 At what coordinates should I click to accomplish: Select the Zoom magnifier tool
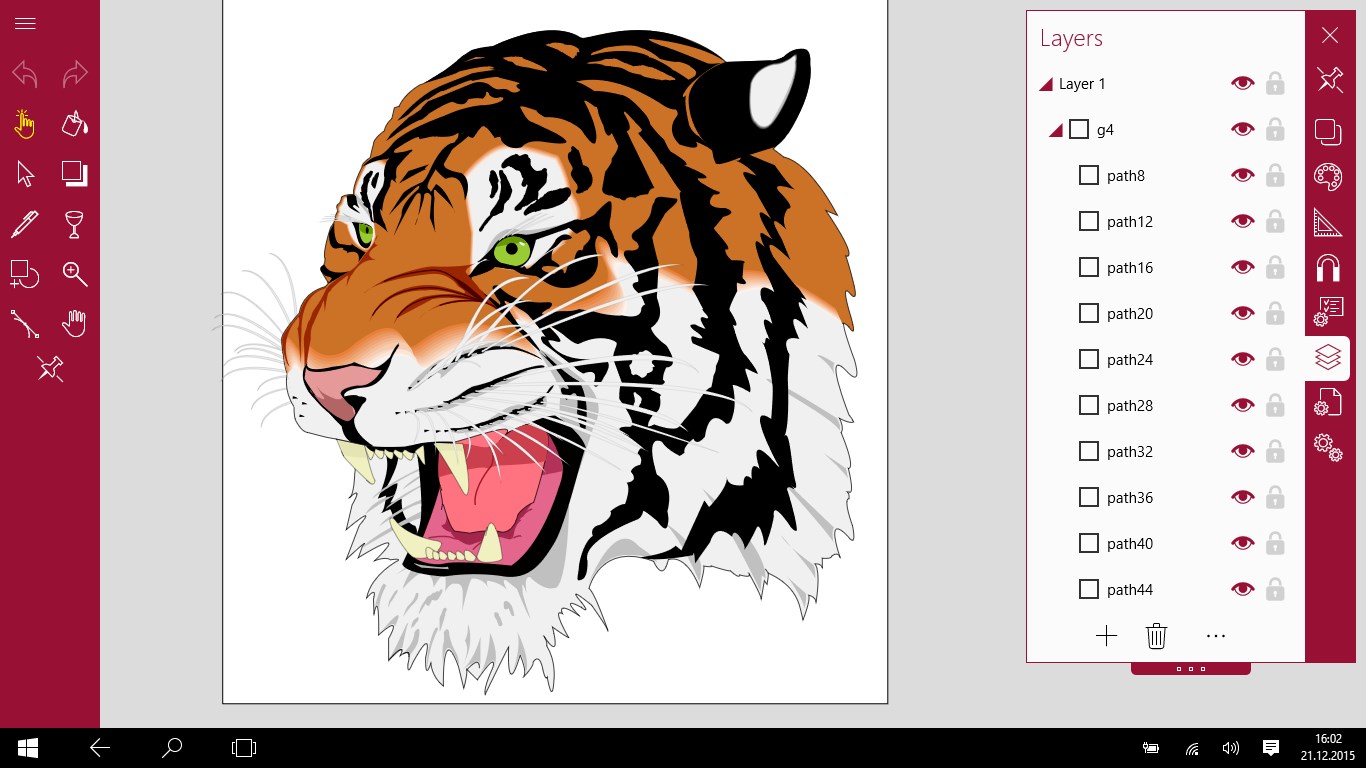coord(75,273)
